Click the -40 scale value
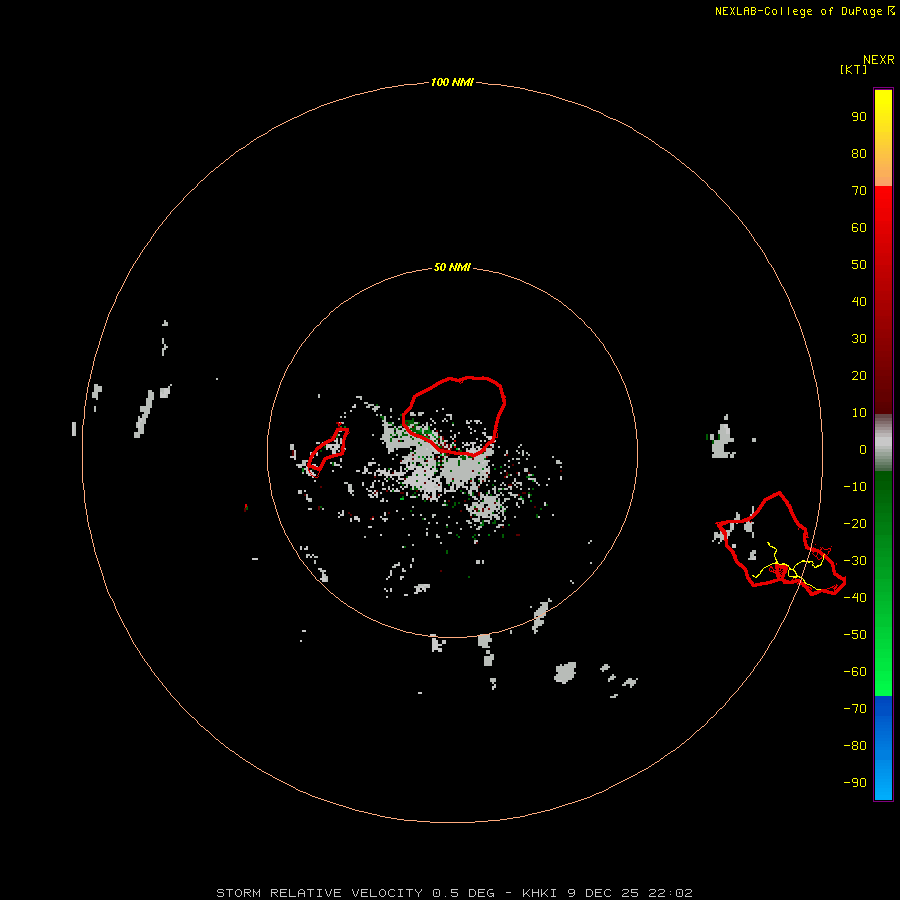The height and width of the screenshot is (900, 900). coord(855,598)
